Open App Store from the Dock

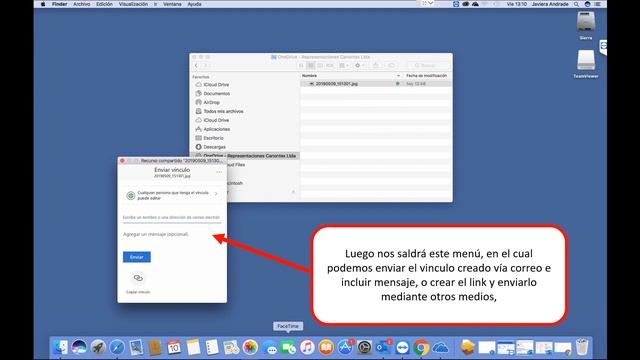pos(345,347)
